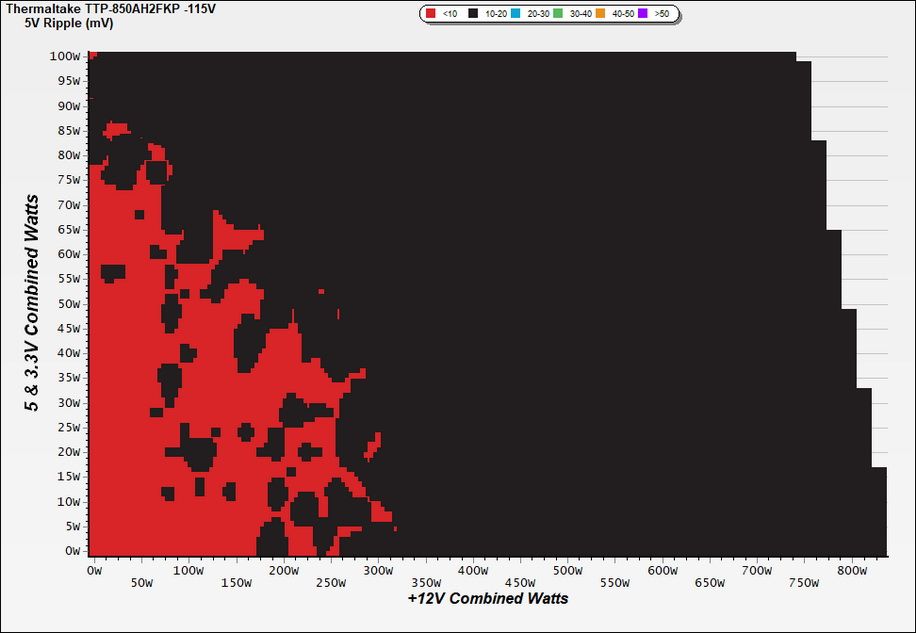This screenshot has height=633, width=916.
Task: Click the '400W' tick on the horizontal axis
Action: pos(473,571)
